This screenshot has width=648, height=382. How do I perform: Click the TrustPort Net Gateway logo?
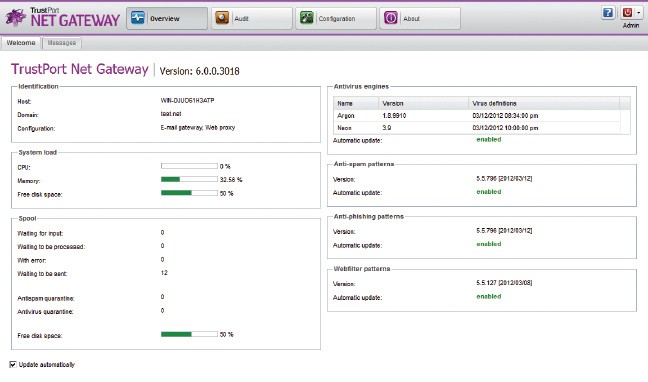62,18
